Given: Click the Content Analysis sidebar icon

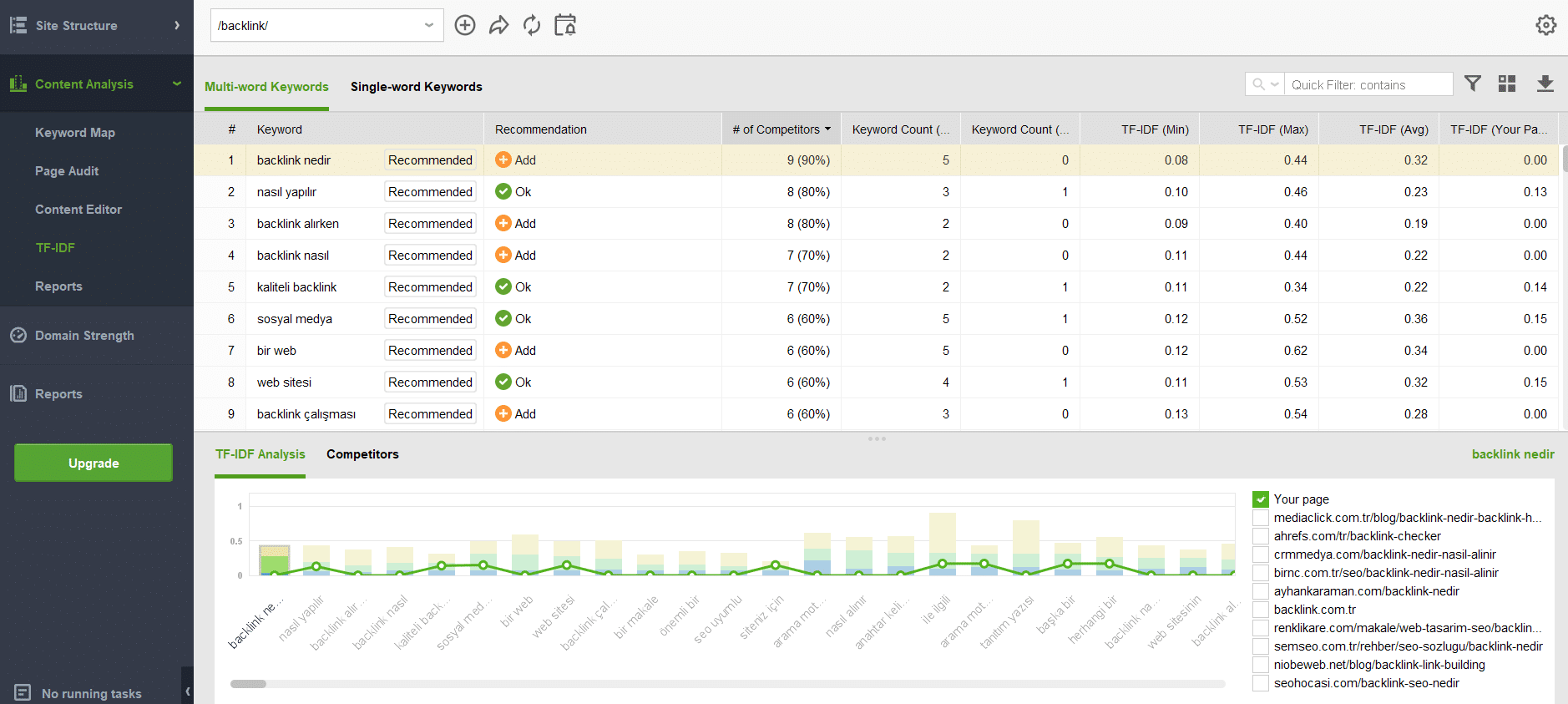Looking at the screenshot, I should (18, 84).
